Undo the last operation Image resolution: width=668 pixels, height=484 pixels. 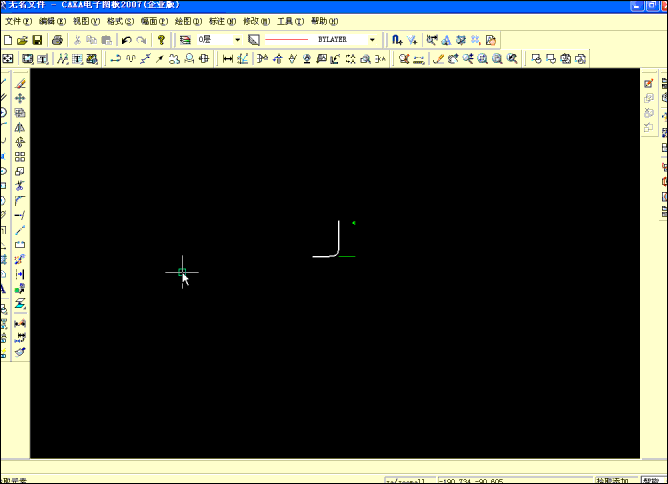coord(127,40)
